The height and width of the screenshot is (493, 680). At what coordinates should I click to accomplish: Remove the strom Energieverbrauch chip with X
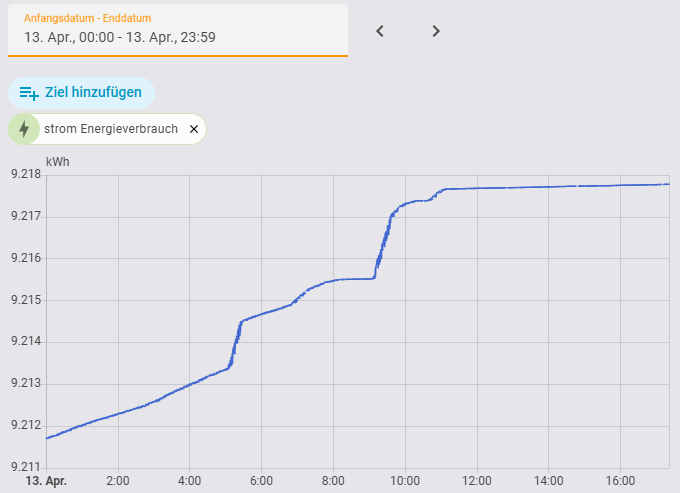coord(194,129)
